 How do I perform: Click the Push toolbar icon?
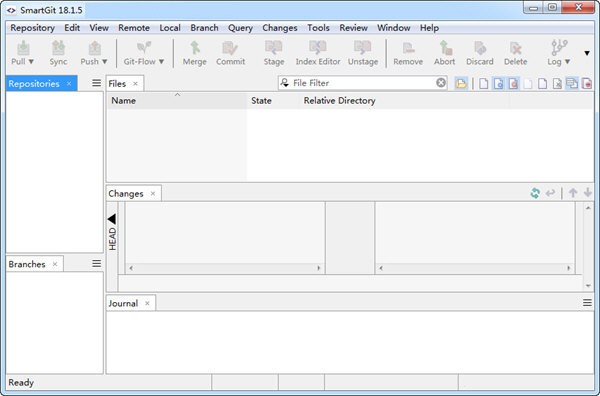[94, 48]
